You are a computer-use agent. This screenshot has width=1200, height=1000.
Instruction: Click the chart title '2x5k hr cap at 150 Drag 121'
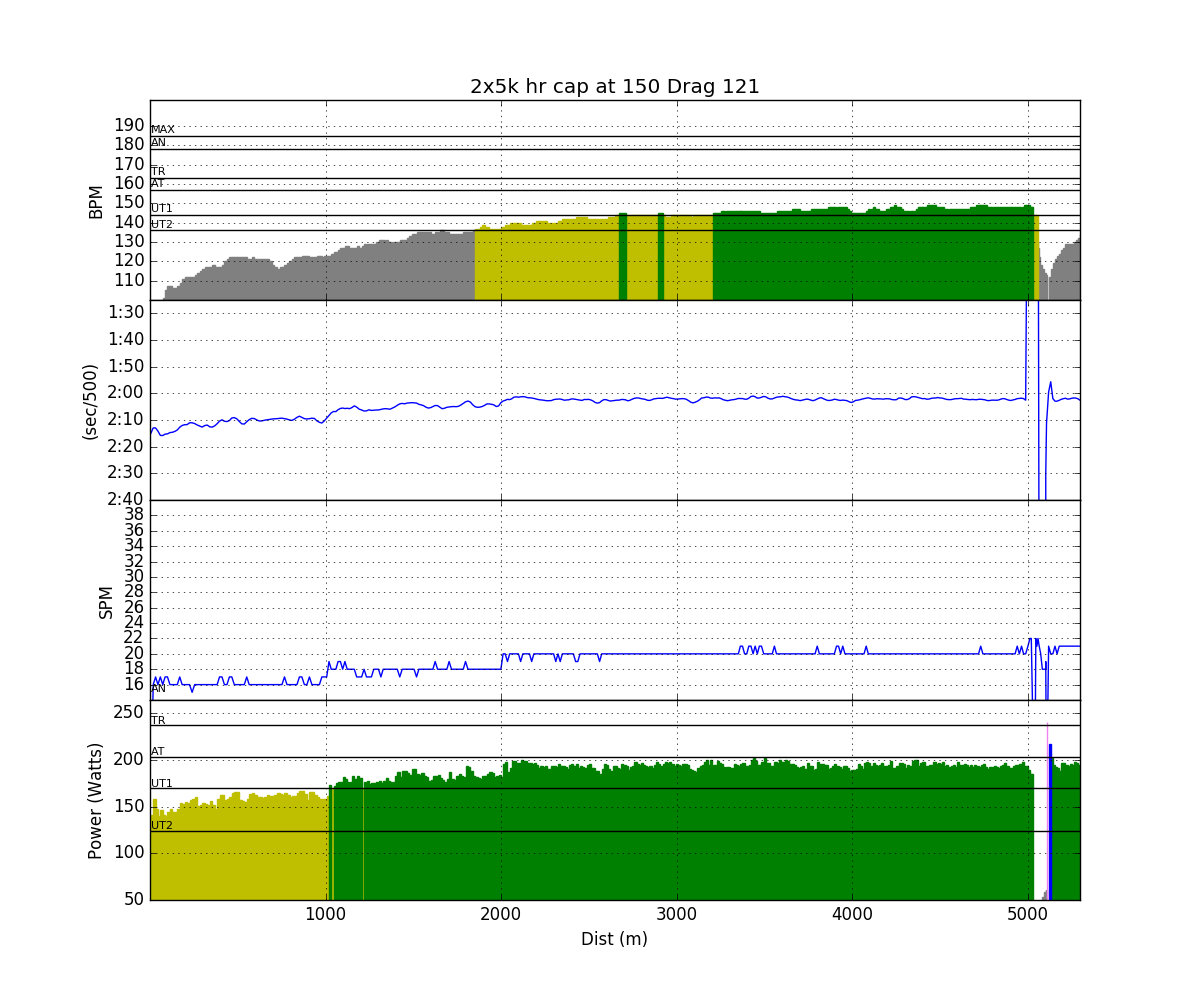click(x=614, y=87)
